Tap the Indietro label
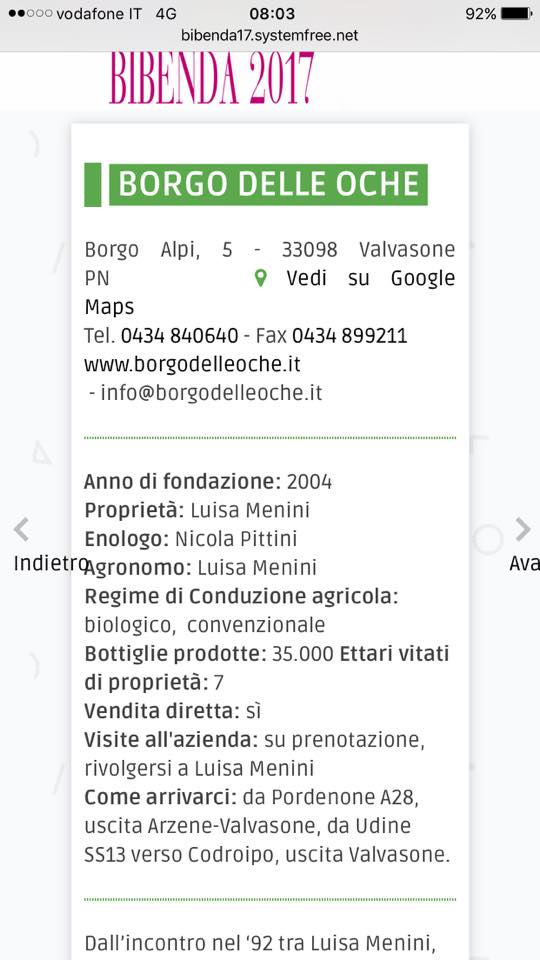This screenshot has width=540, height=960. (50, 563)
